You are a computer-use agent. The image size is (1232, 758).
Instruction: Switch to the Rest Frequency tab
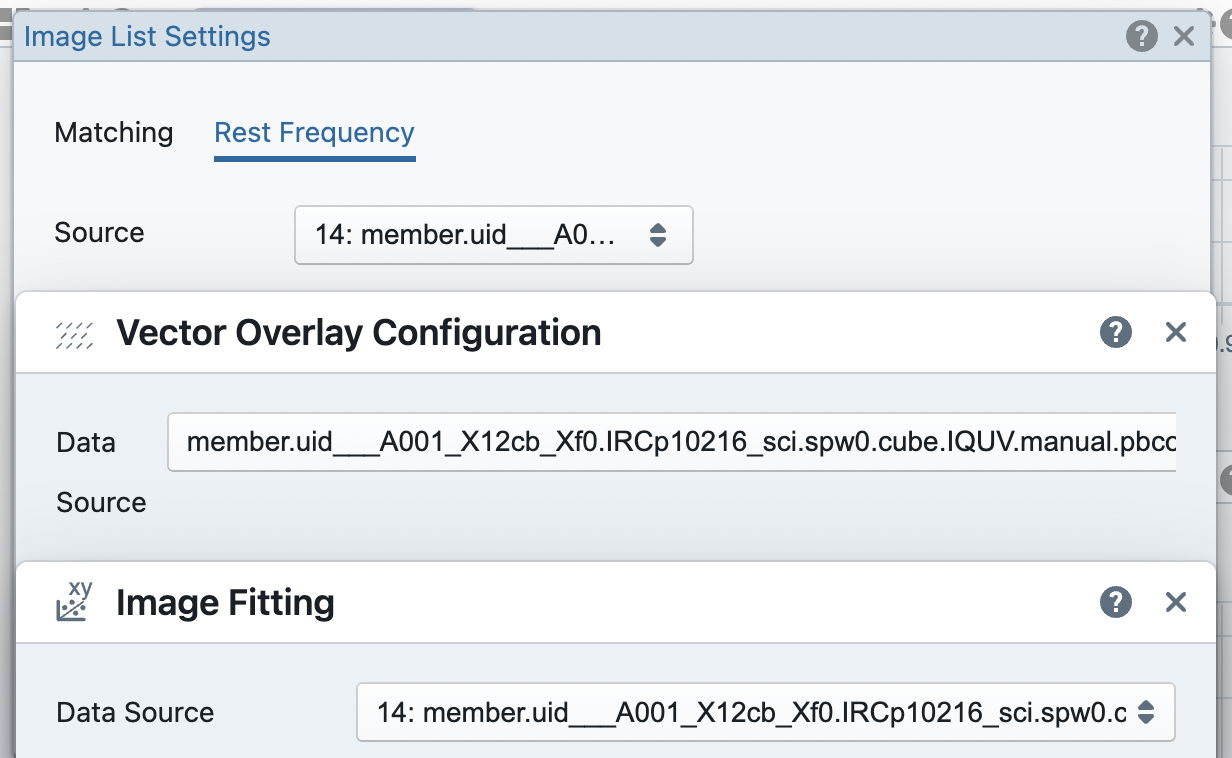coord(313,132)
